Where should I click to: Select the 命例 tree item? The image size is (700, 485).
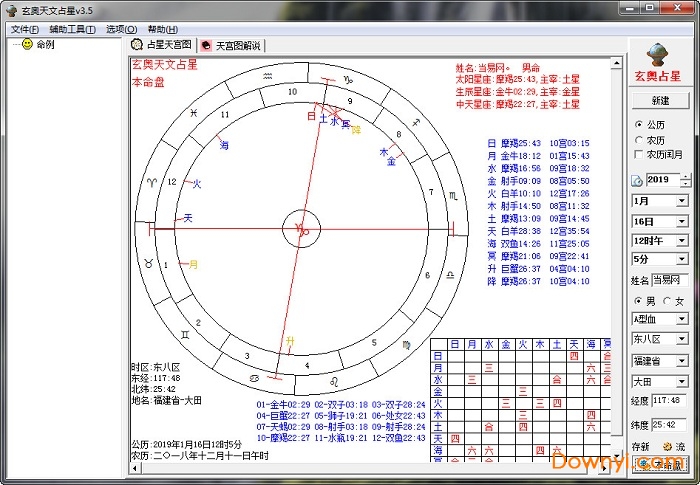tap(45, 44)
